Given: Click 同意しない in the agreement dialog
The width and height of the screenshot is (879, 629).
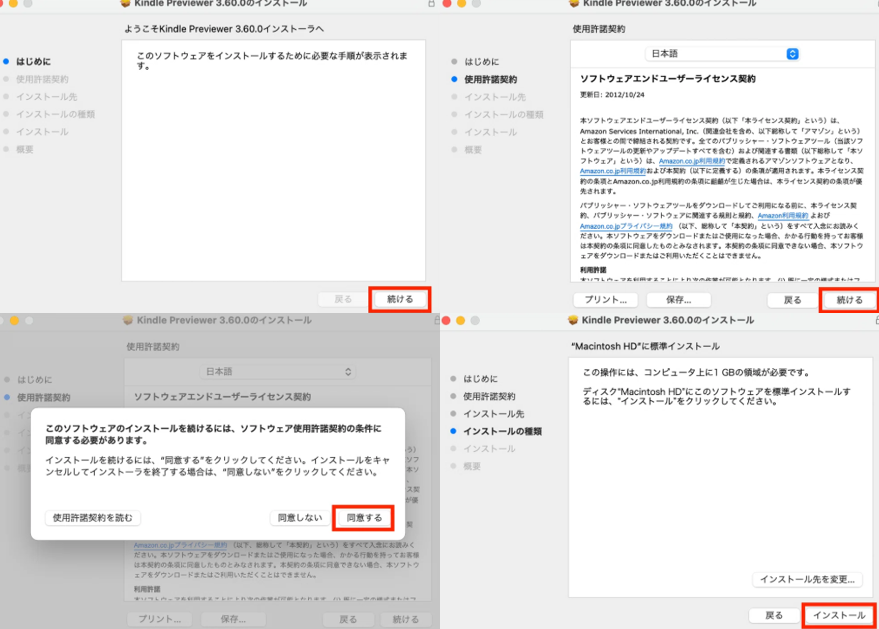Looking at the screenshot, I should (x=300, y=517).
